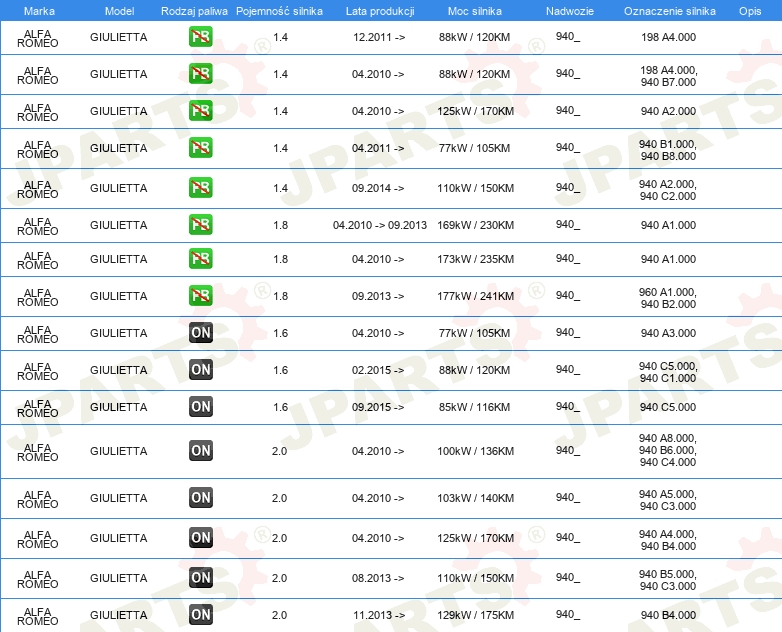Screen dimensions: 782x632
Task: Click the Marka column header
Action: click(39, 11)
